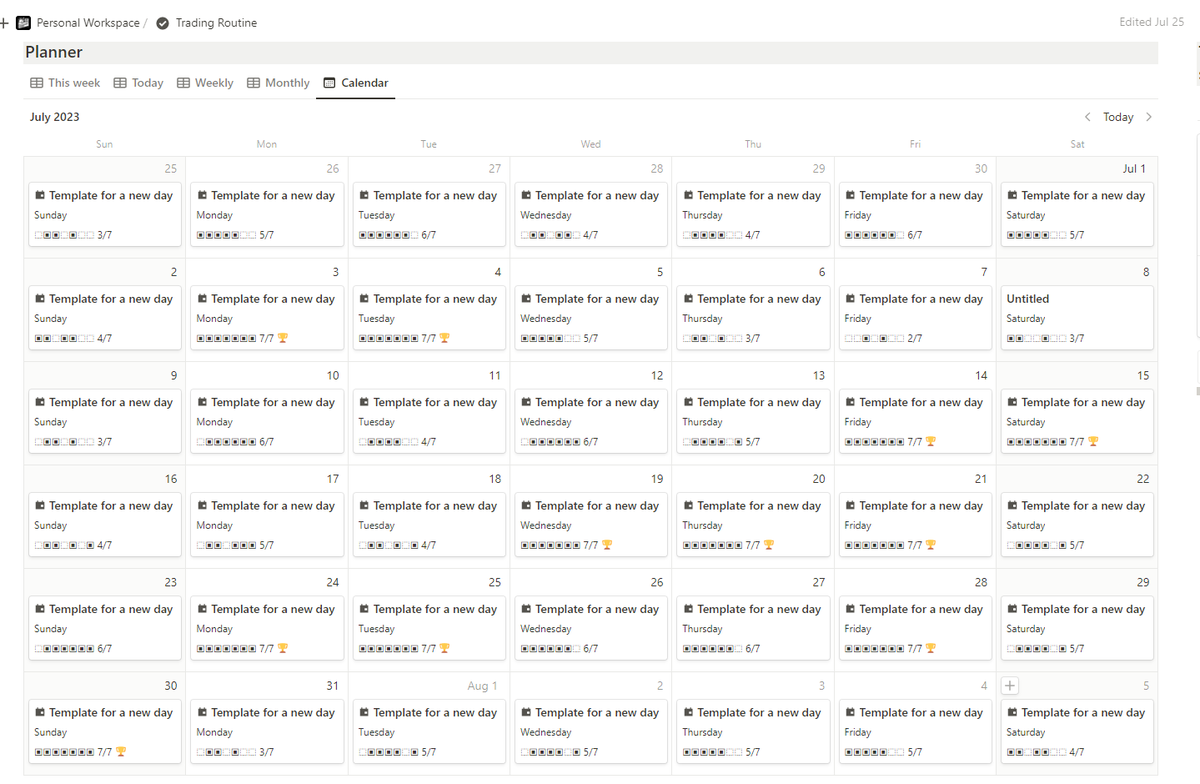Image resolution: width=1200 pixels, height=784 pixels.
Task: Click card icon on July 27 Thursday entry
Action: 688,609
